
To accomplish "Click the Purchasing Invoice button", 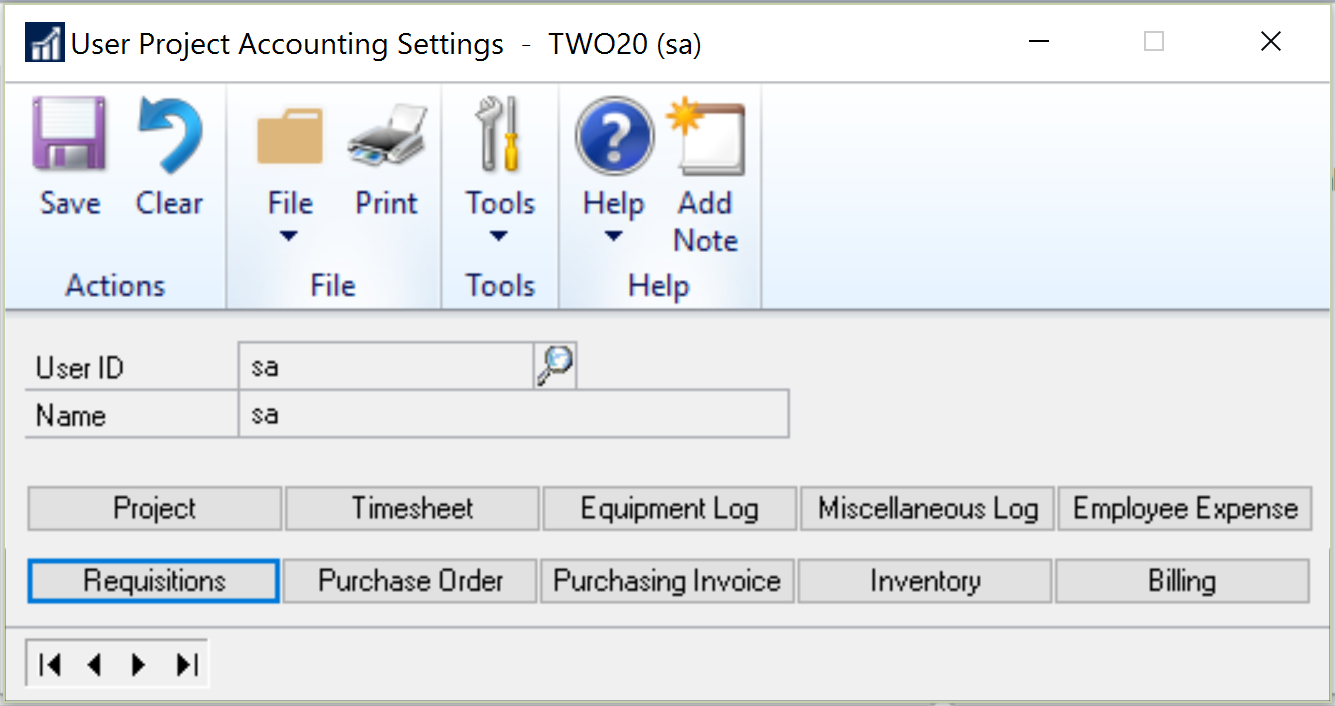I will tap(667, 581).
